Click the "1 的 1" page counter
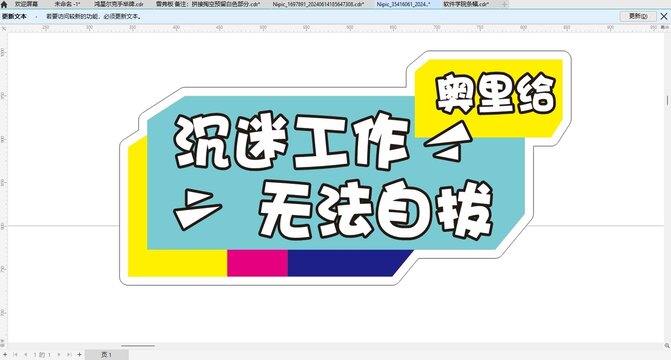Screen dimensions: 671x360 [x=42, y=355]
